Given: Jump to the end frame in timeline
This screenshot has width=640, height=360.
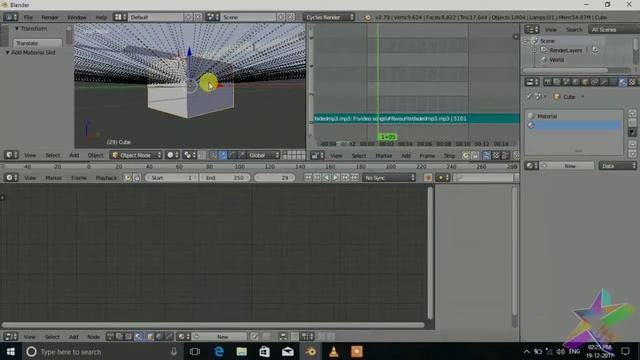Looking at the screenshot, I should pos(355,178).
